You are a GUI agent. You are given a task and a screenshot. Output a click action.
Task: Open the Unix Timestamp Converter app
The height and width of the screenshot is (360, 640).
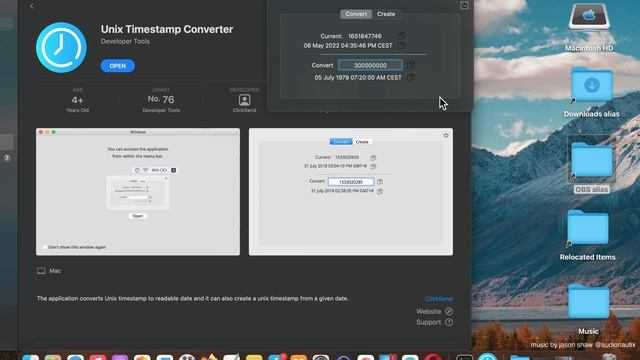(x=118, y=66)
